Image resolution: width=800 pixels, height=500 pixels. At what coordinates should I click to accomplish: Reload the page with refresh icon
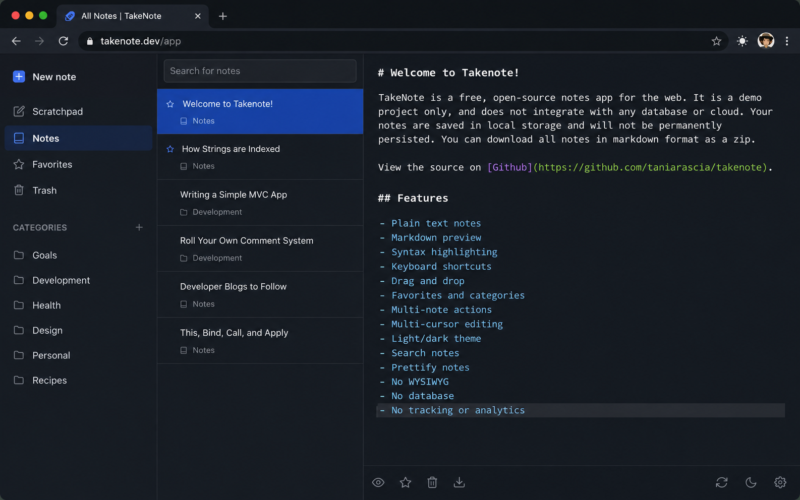click(x=63, y=41)
